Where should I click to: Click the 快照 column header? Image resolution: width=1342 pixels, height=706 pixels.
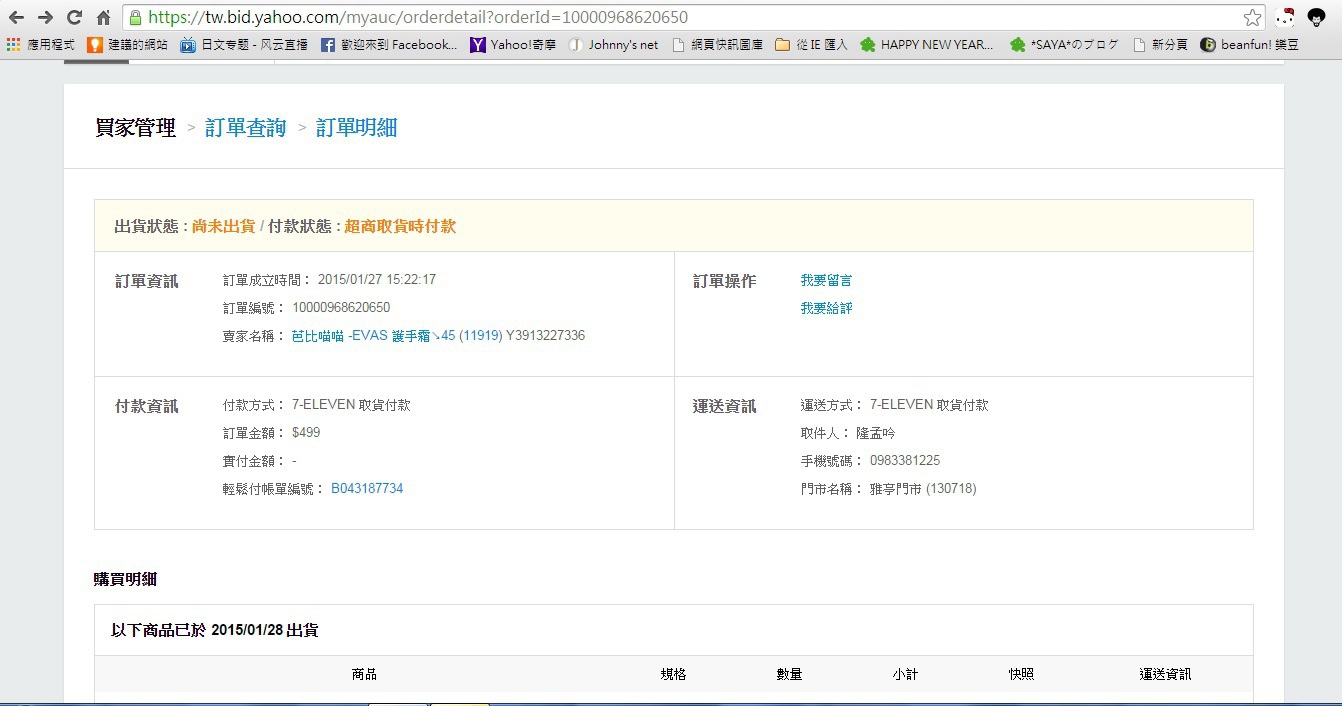pyautogui.click(x=1021, y=674)
